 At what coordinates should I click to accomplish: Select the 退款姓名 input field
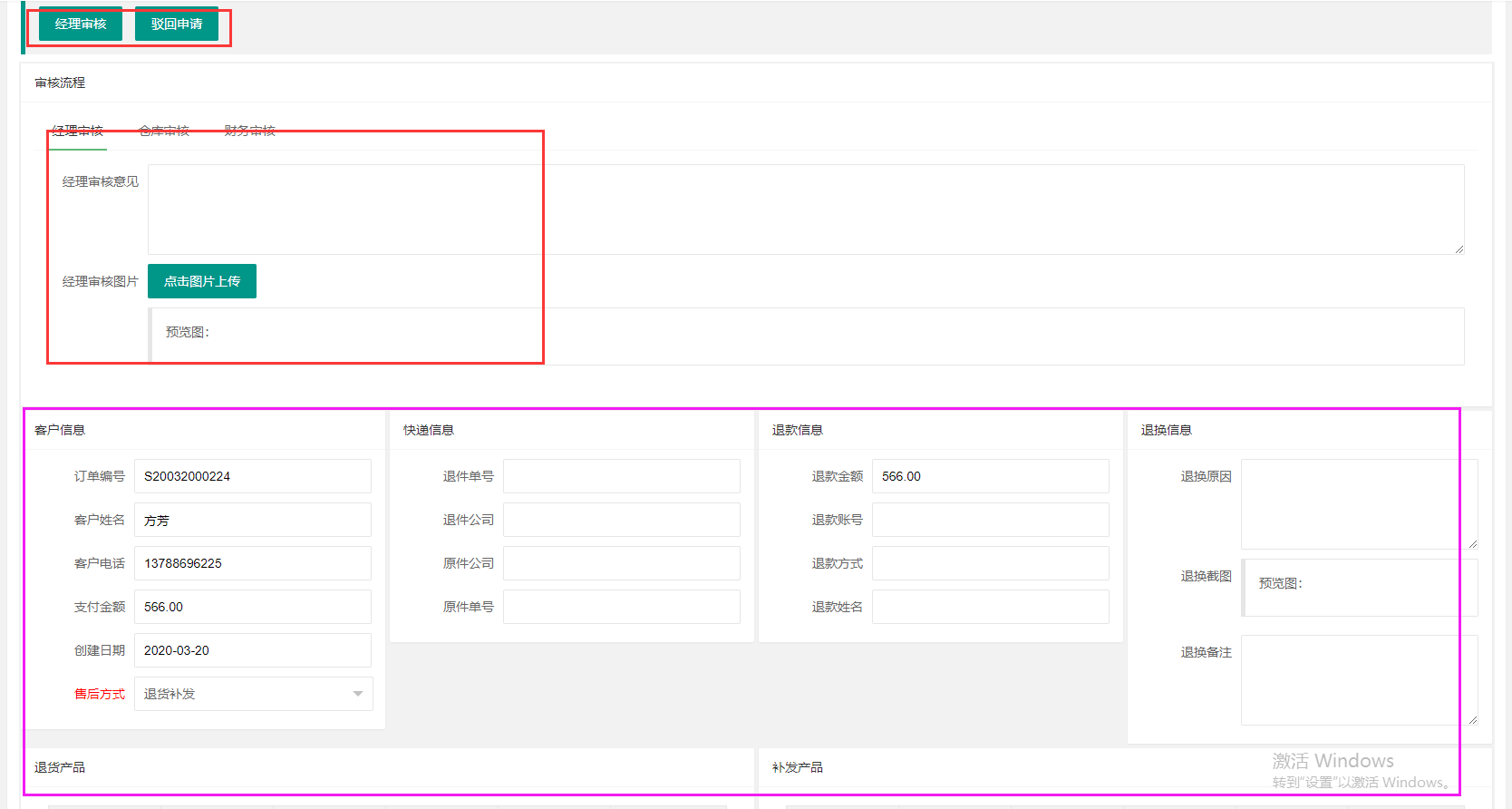991,607
